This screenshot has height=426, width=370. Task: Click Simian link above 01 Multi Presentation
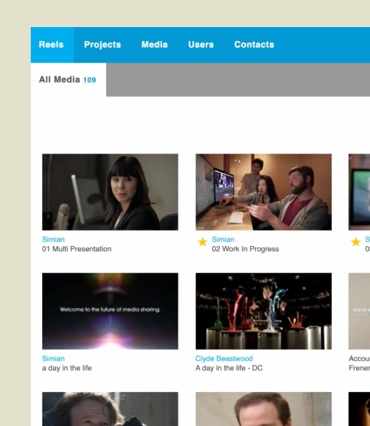[x=53, y=239]
